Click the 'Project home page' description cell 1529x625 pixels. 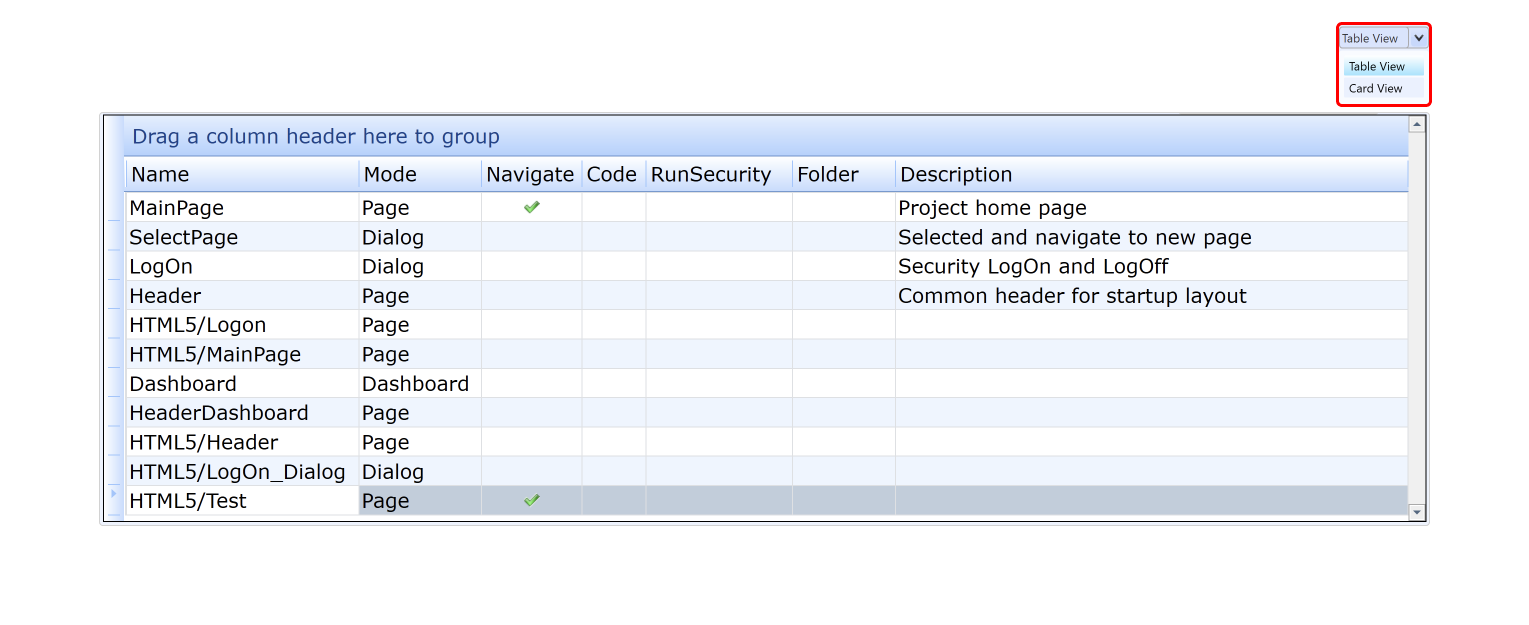coord(1150,208)
